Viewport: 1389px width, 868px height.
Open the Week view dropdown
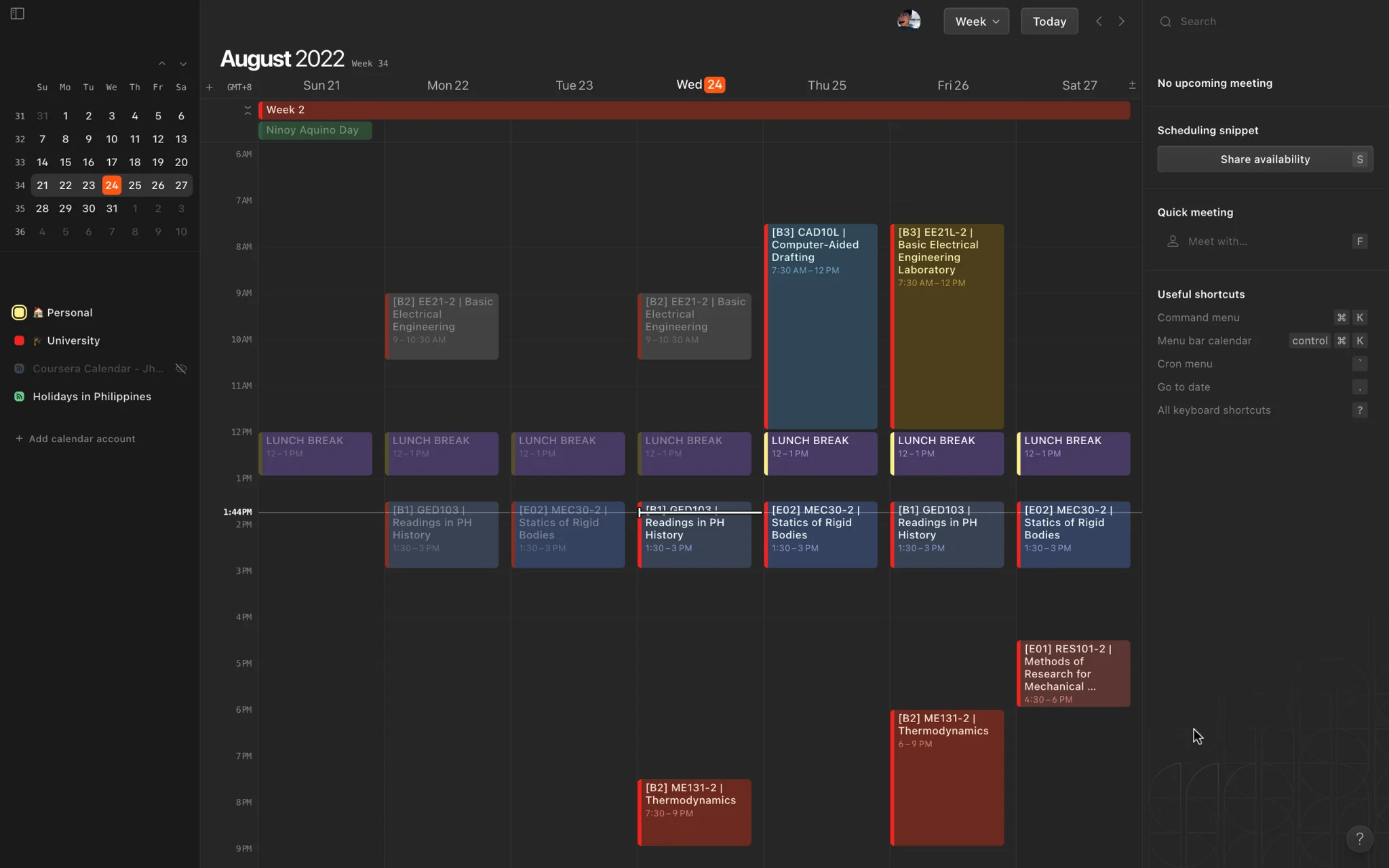pos(976,21)
